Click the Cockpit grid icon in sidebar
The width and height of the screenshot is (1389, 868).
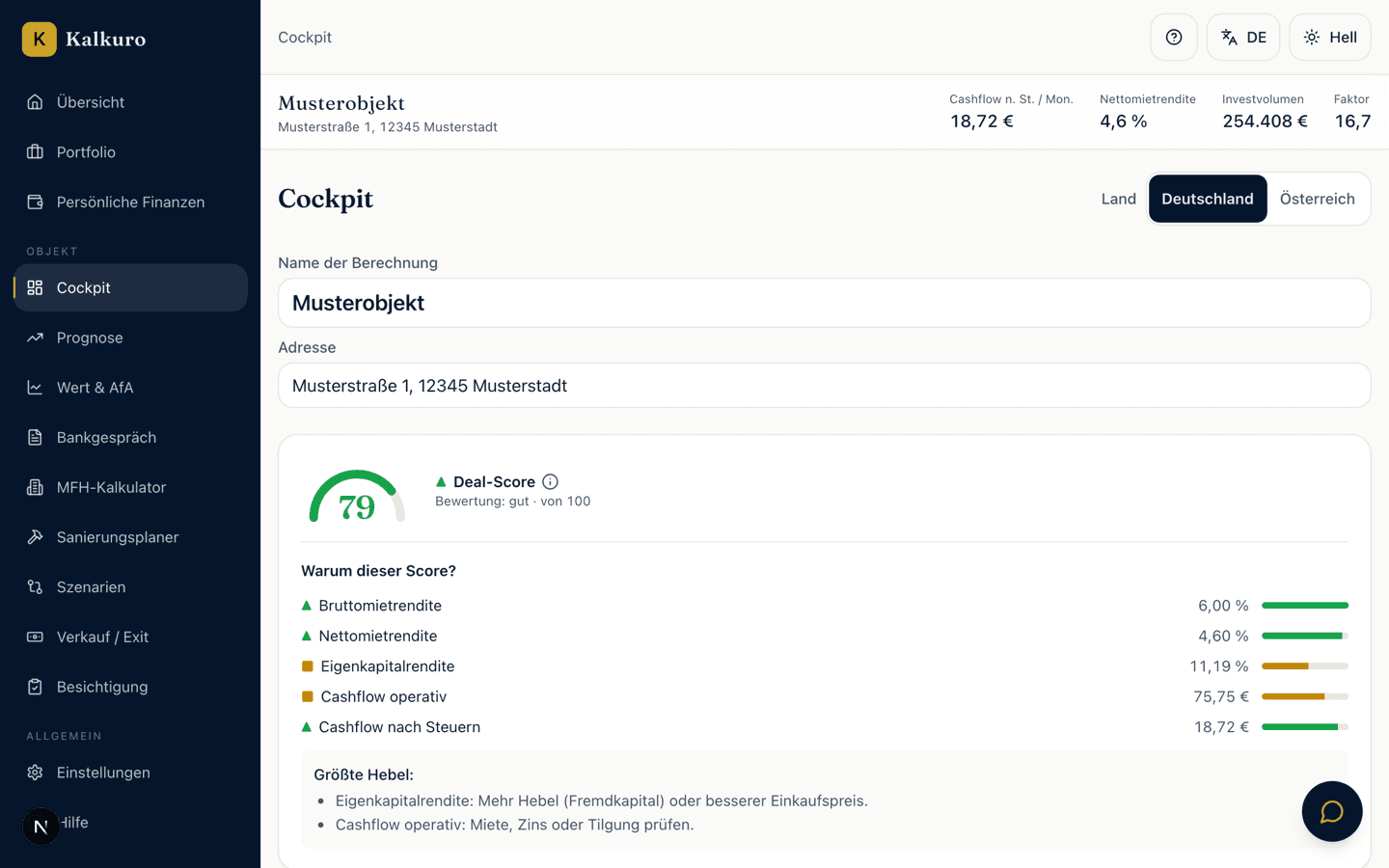[35, 287]
